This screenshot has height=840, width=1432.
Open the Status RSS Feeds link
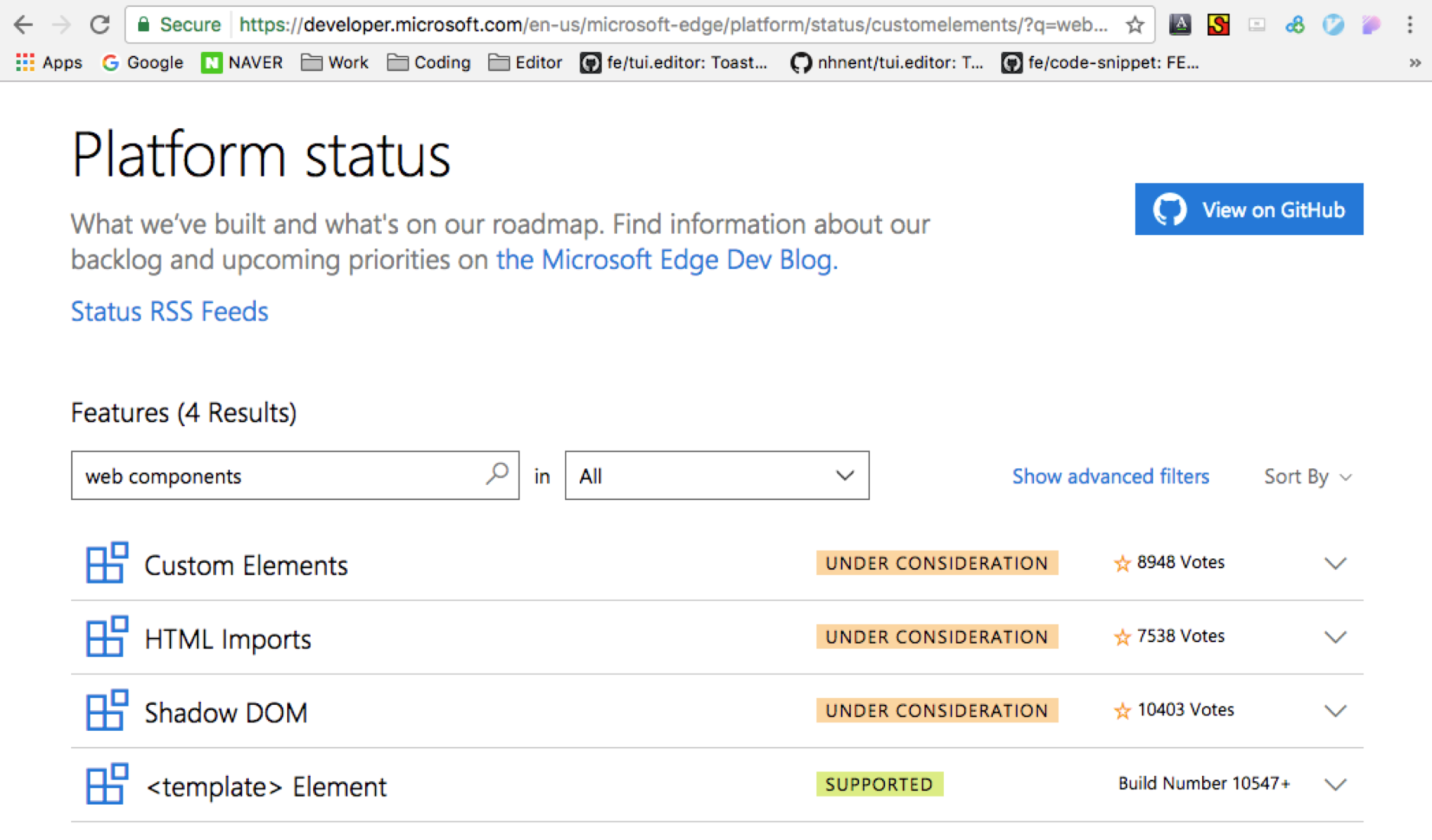point(170,312)
